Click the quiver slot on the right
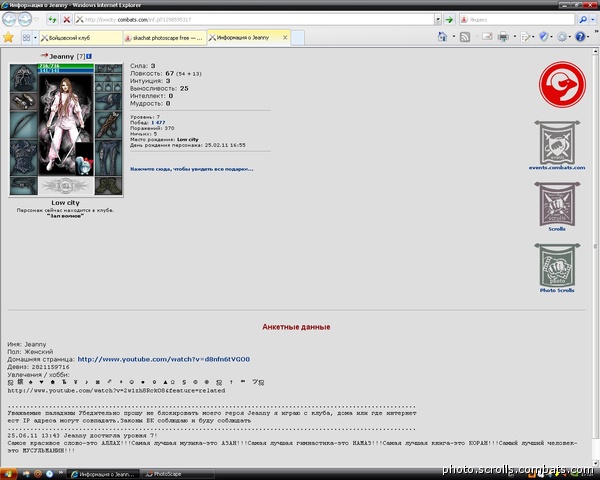 108,125
